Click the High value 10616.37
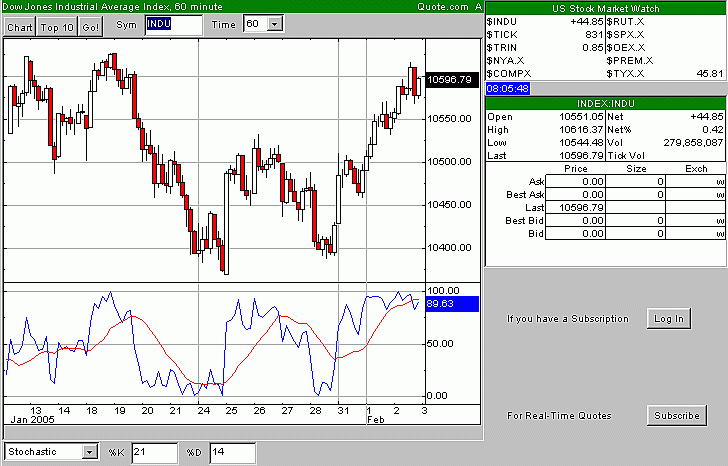The width and height of the screenshot is (728, 466). coord(581,130)
